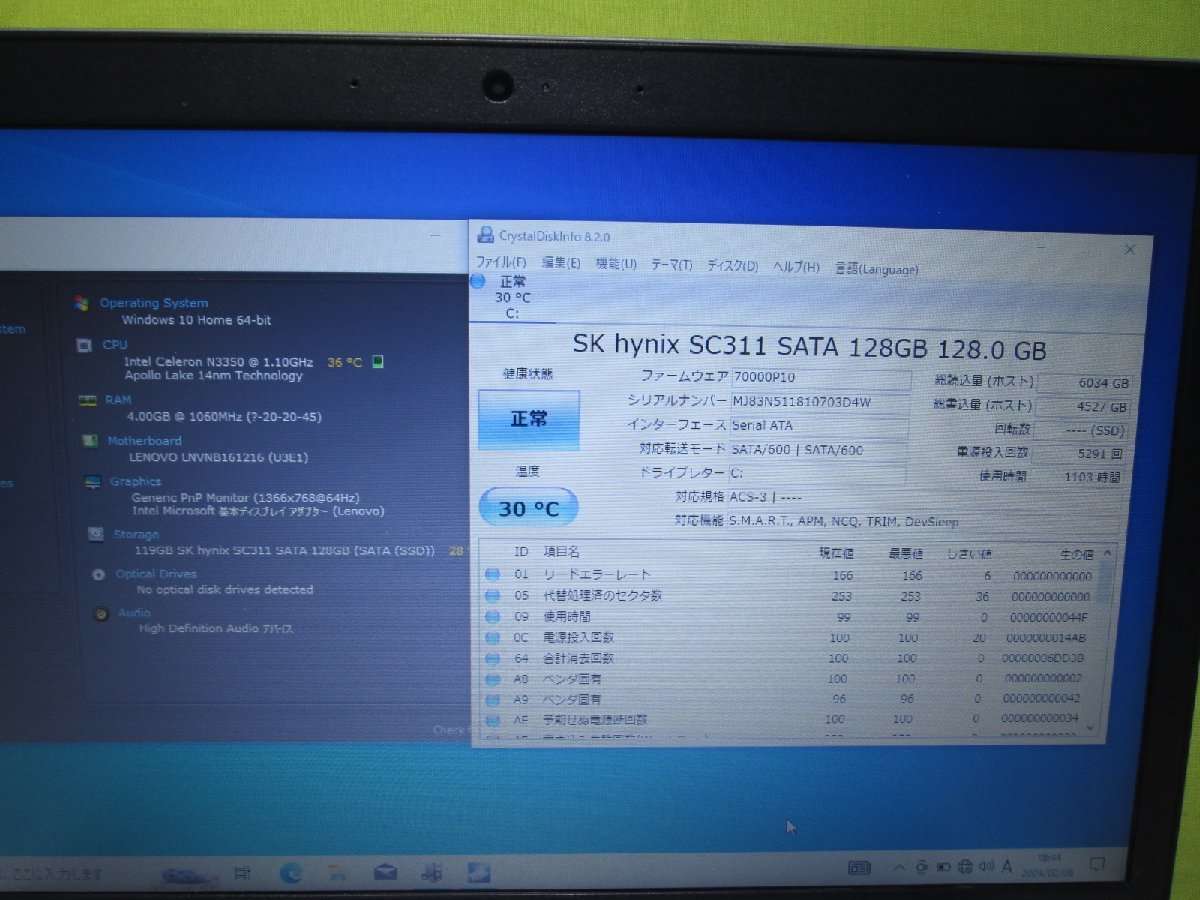Click the 生の値 column header
1200x900 pixels.
tap(1076, 553)
